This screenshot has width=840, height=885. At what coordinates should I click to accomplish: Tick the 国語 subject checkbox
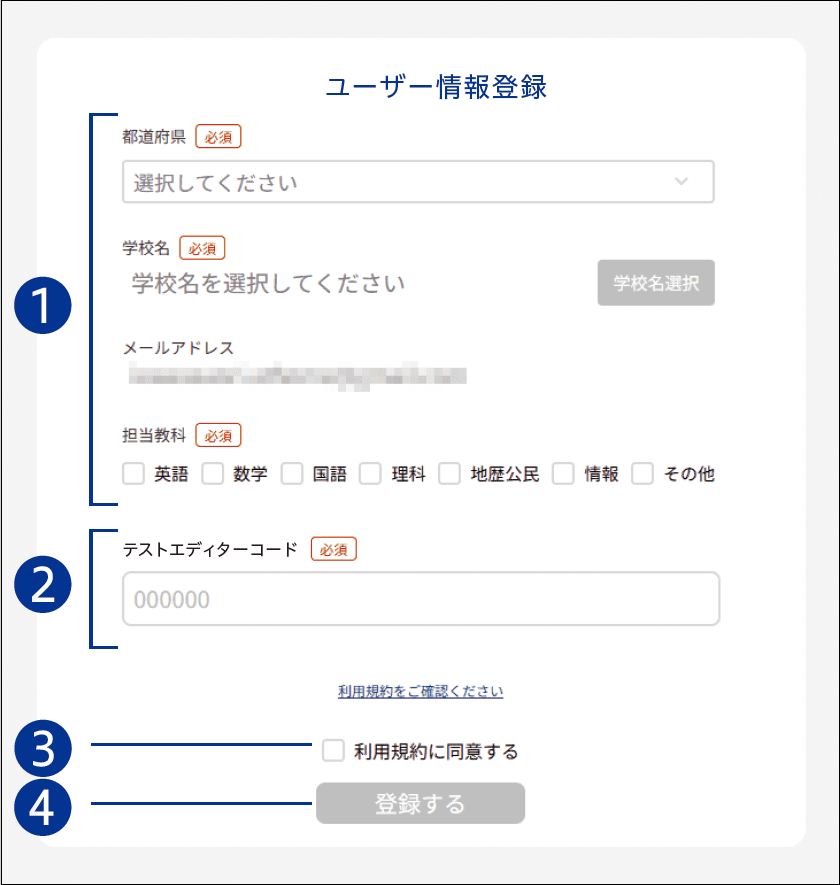[292, 474]
